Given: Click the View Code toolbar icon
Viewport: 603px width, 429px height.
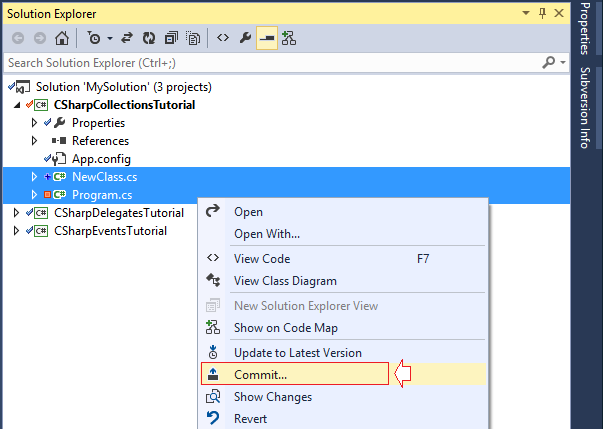Looking at the screenshot, I should 223,38.
